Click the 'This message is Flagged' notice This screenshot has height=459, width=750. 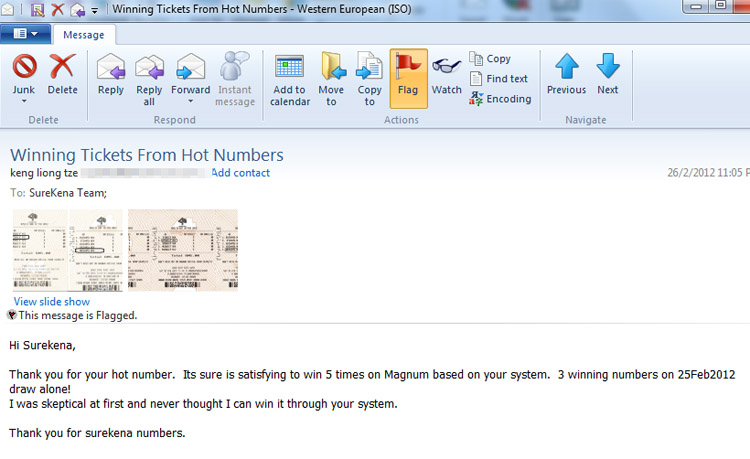click(77, 316)
